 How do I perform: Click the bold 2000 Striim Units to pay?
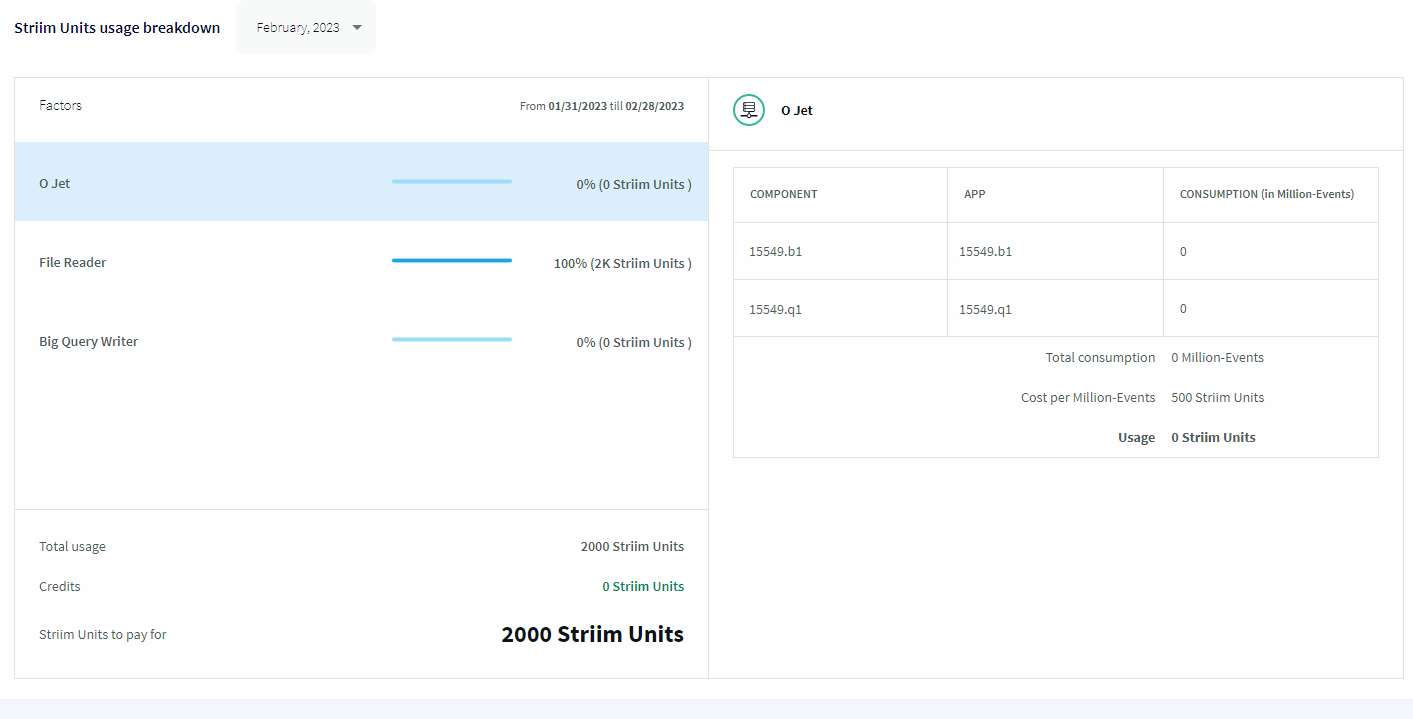tap(593, 634)
